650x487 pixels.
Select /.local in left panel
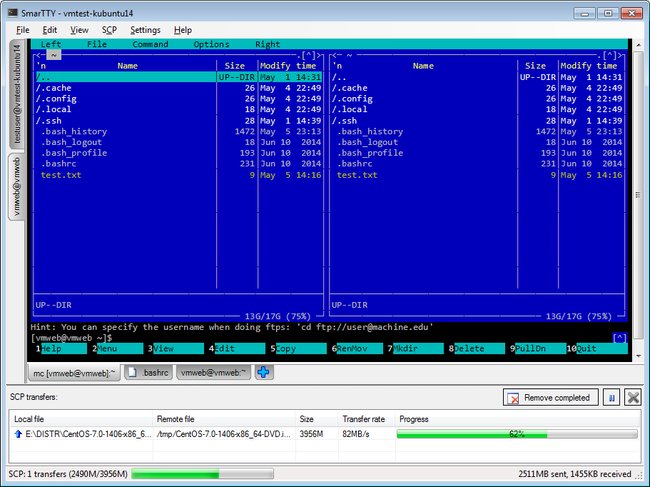[178, 109]
